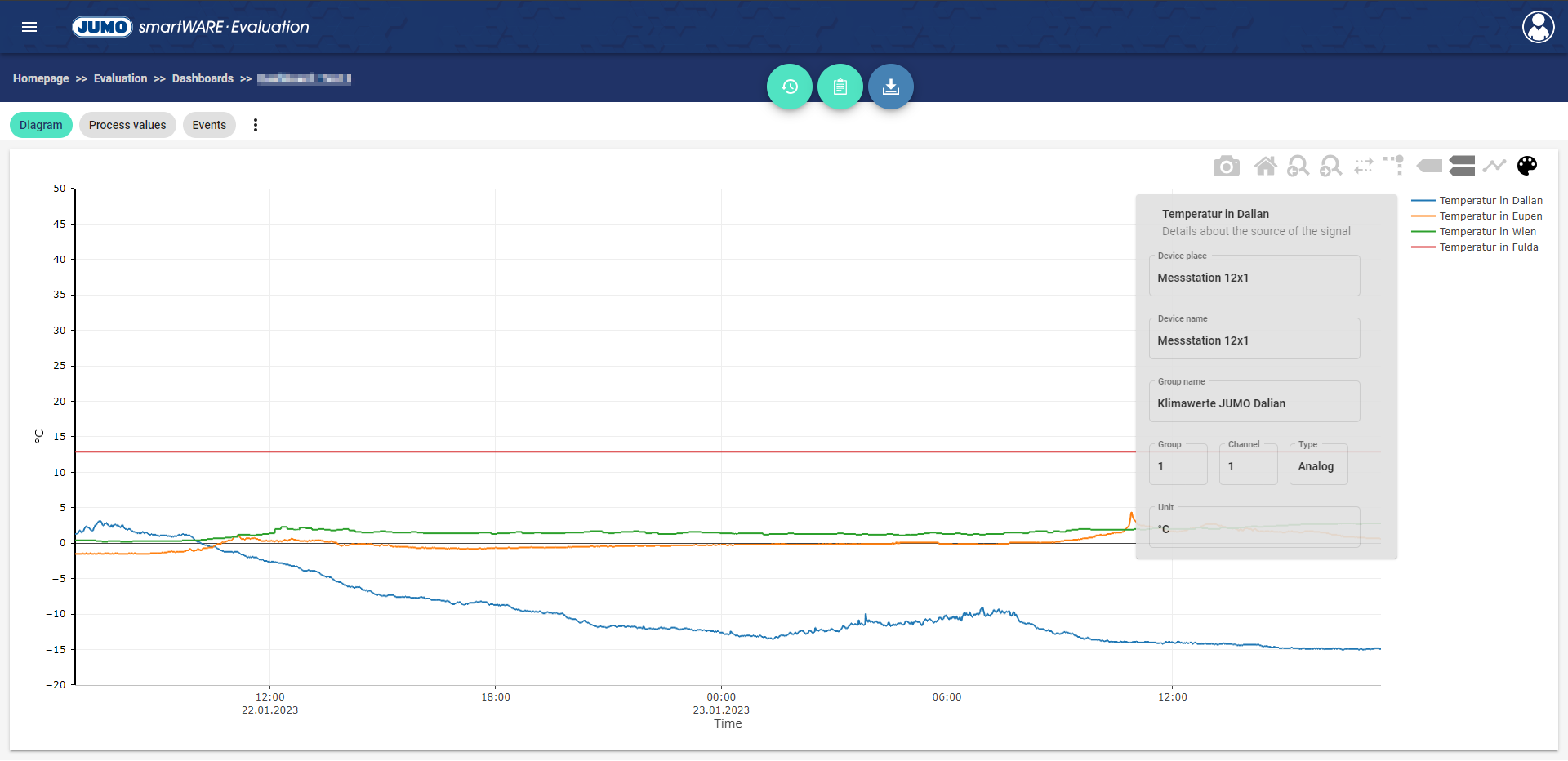Open the three-dot more options menu
The image size is (1568, 761).
(x=256, y=125)
